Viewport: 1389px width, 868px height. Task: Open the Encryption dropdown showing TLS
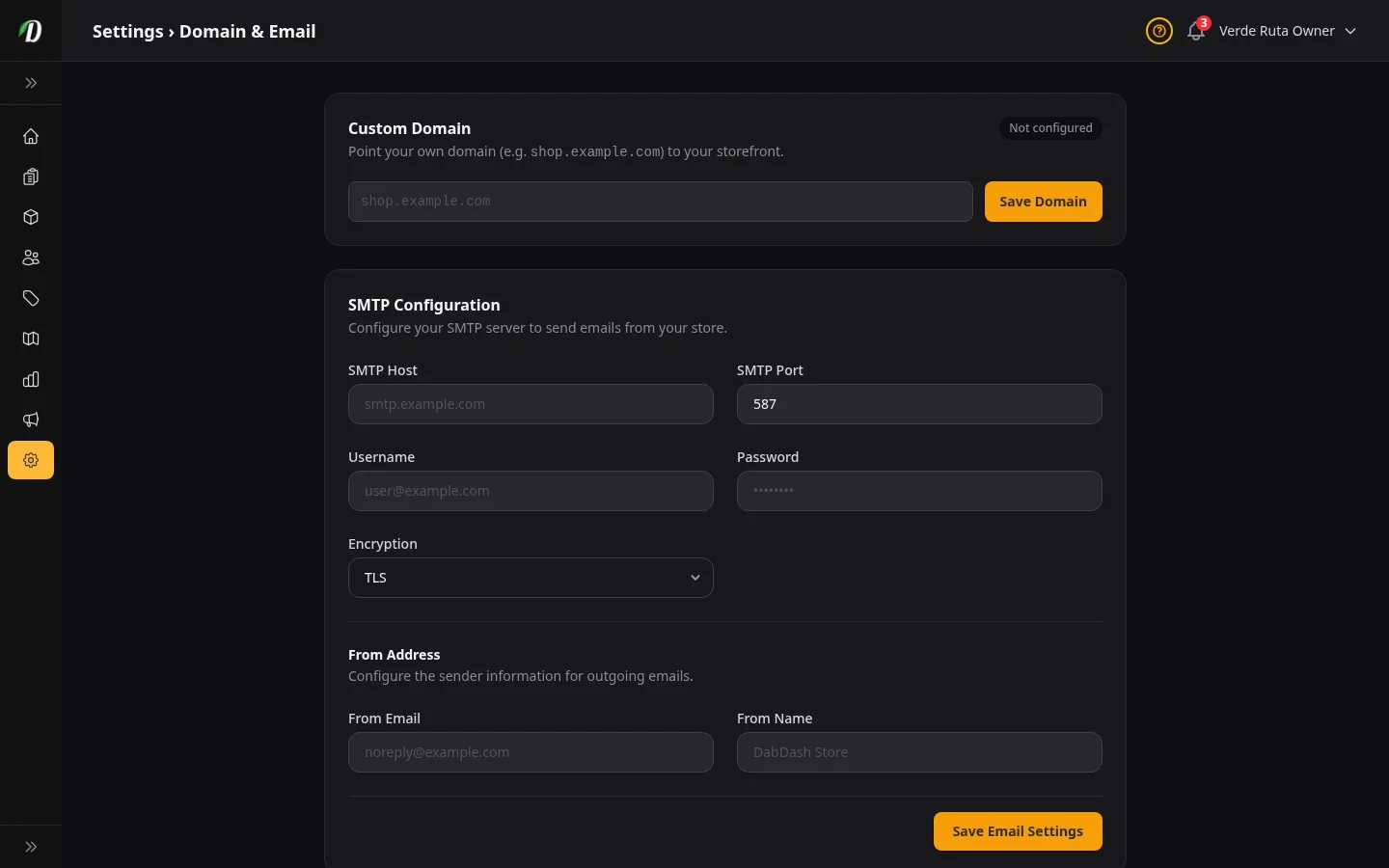coord(531,578)
